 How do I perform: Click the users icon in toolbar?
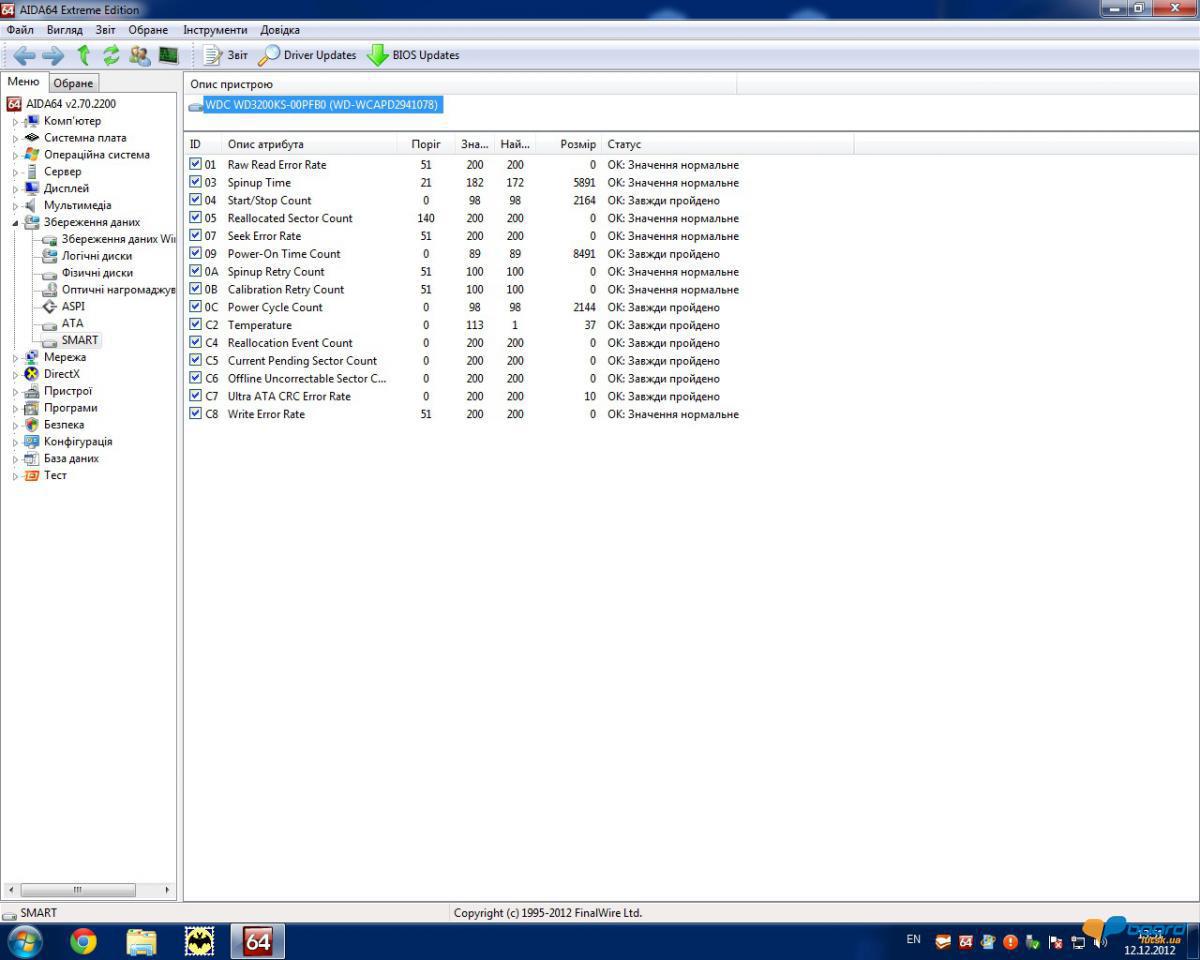click(139, 56)
